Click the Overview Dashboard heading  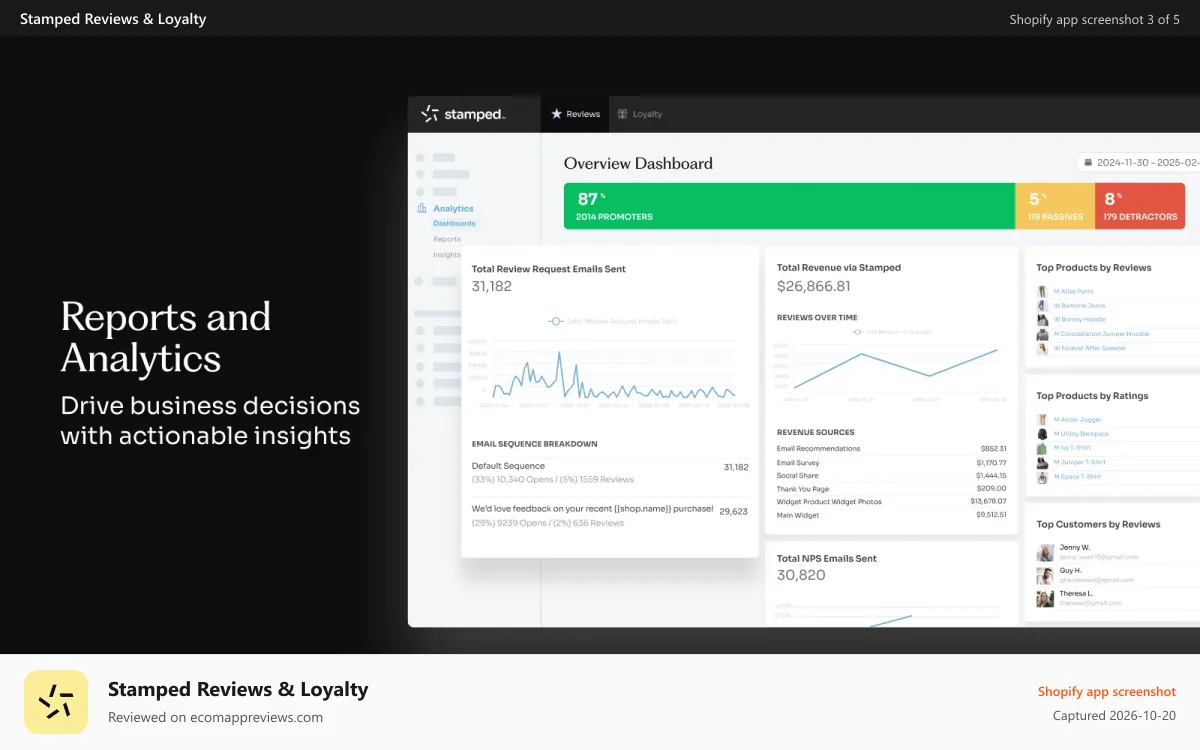pyautogui.click(x=638, y=163)
